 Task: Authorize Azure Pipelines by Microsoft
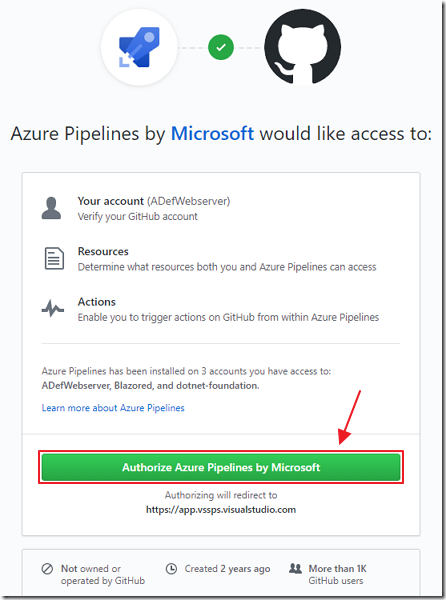click(221, 467)
